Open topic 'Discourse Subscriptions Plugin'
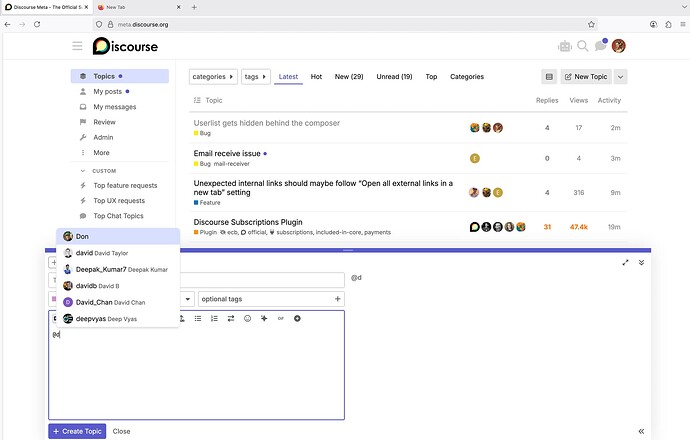Image resolution: width=690 pixels, height=440 pixels. (248, 222)
